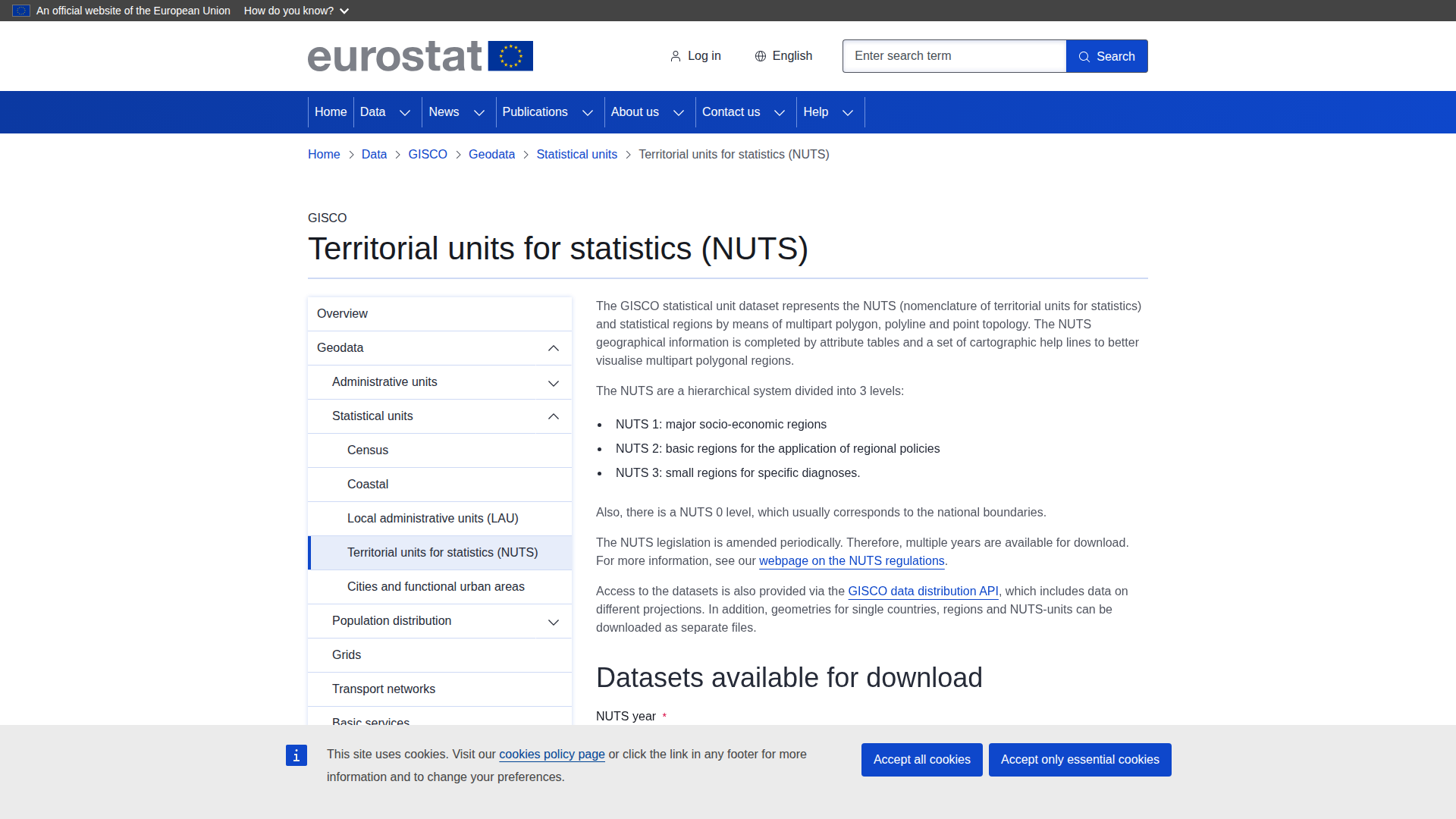Image resolution: width=1456 pixels, height=819 pixels.
Task: Expand the Publications menu chevron
Action: pos(588,112)
